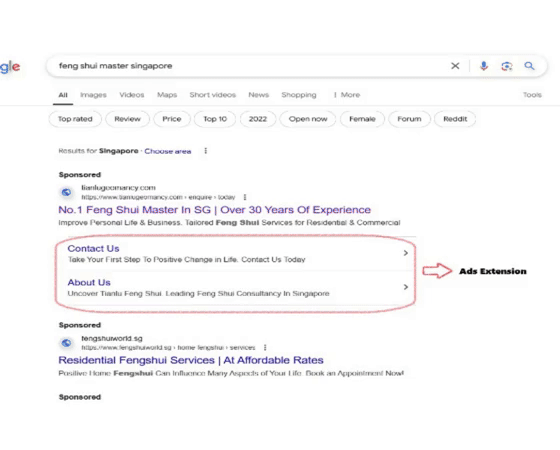This screenshot has height=450, width=560.
Task: Open the News tab
Action: (x=259, y=95)
